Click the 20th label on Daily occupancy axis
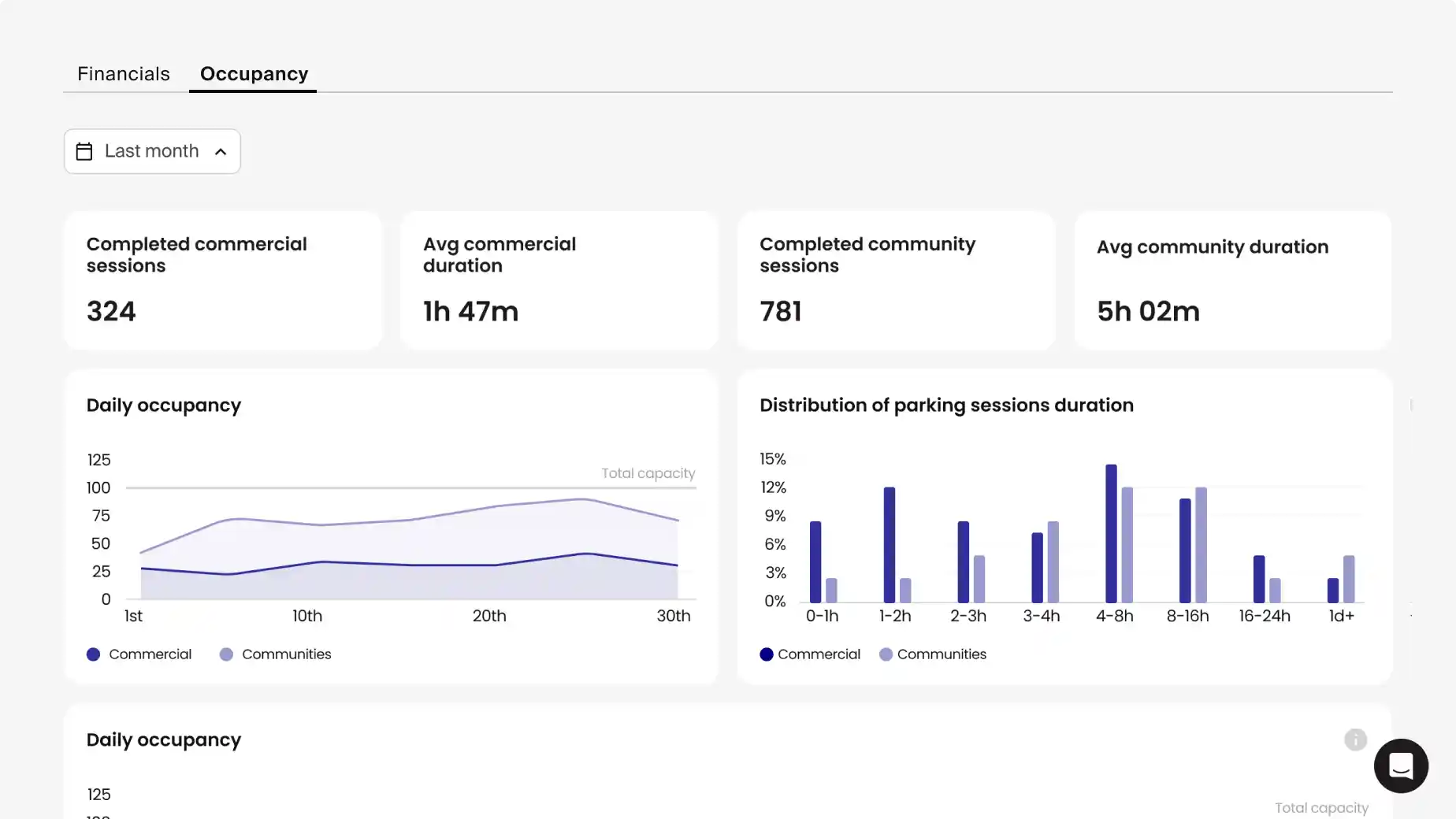This screenshot has height=819, width=1456. click(489, 616)
